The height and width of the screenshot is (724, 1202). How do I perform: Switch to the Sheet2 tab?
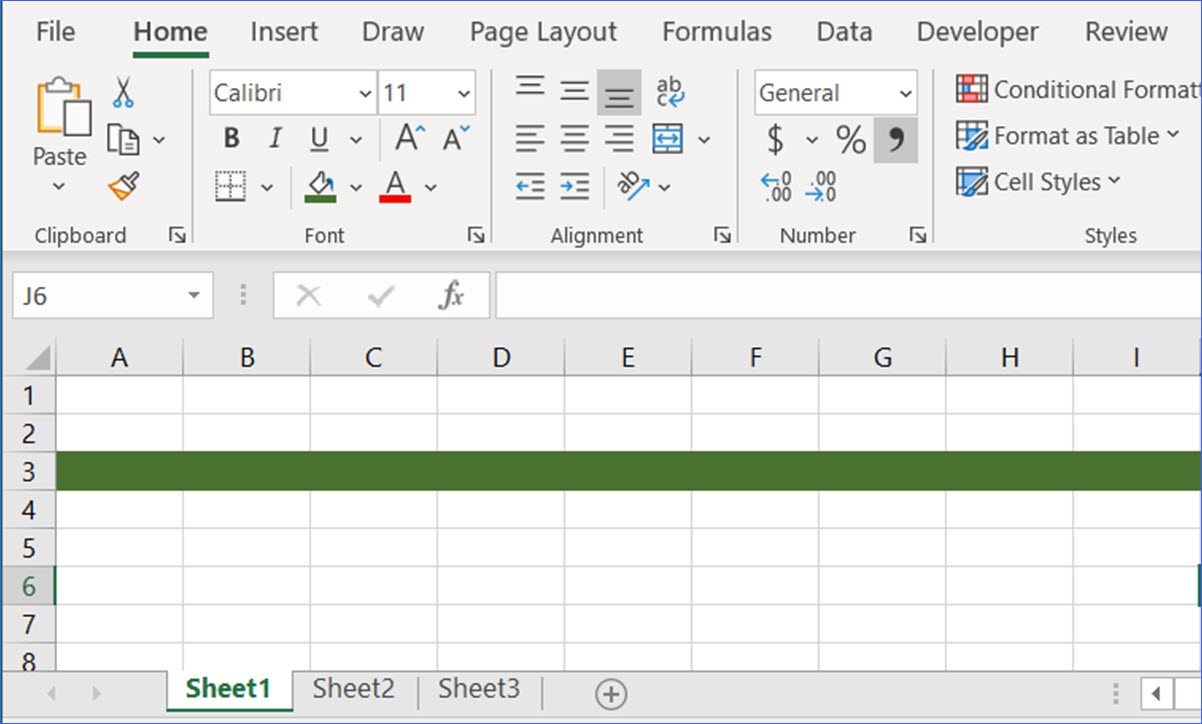pyautogui.click(x=352, y=689)
